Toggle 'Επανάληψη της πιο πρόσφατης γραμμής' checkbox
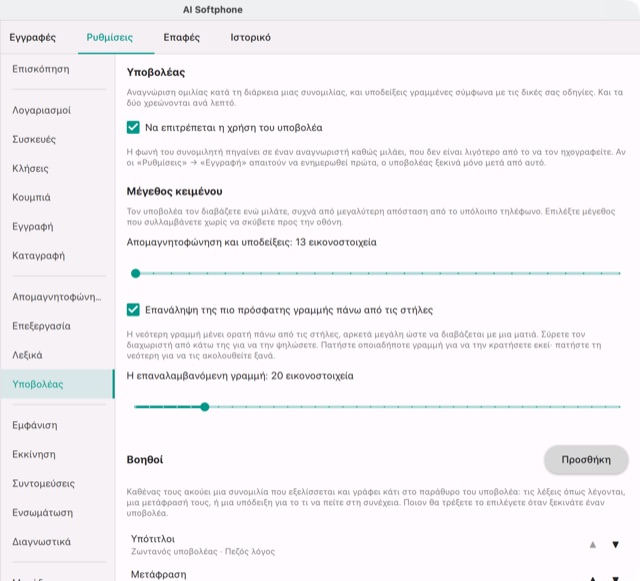This screenshot has height=581, width=640. [x=133, y=309]
